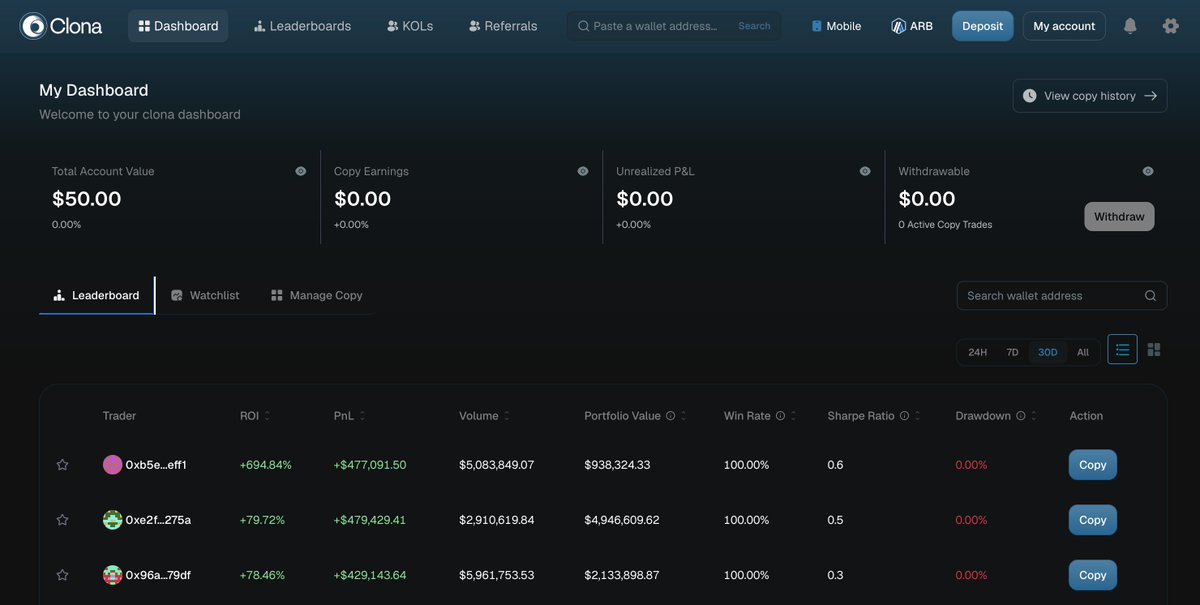Click Search button in top bar
The height and width of the screenshot is (605, 1200).
pos(754,26)
